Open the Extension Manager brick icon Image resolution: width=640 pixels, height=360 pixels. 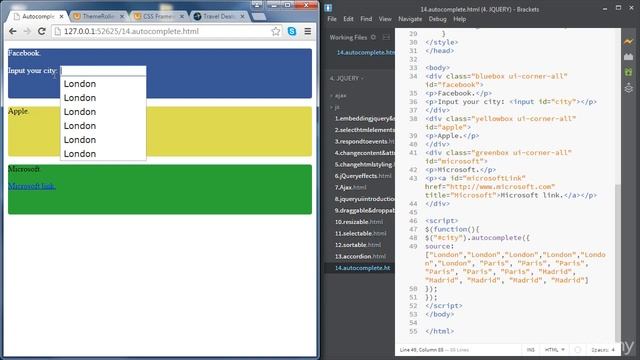tap(629, 57)
